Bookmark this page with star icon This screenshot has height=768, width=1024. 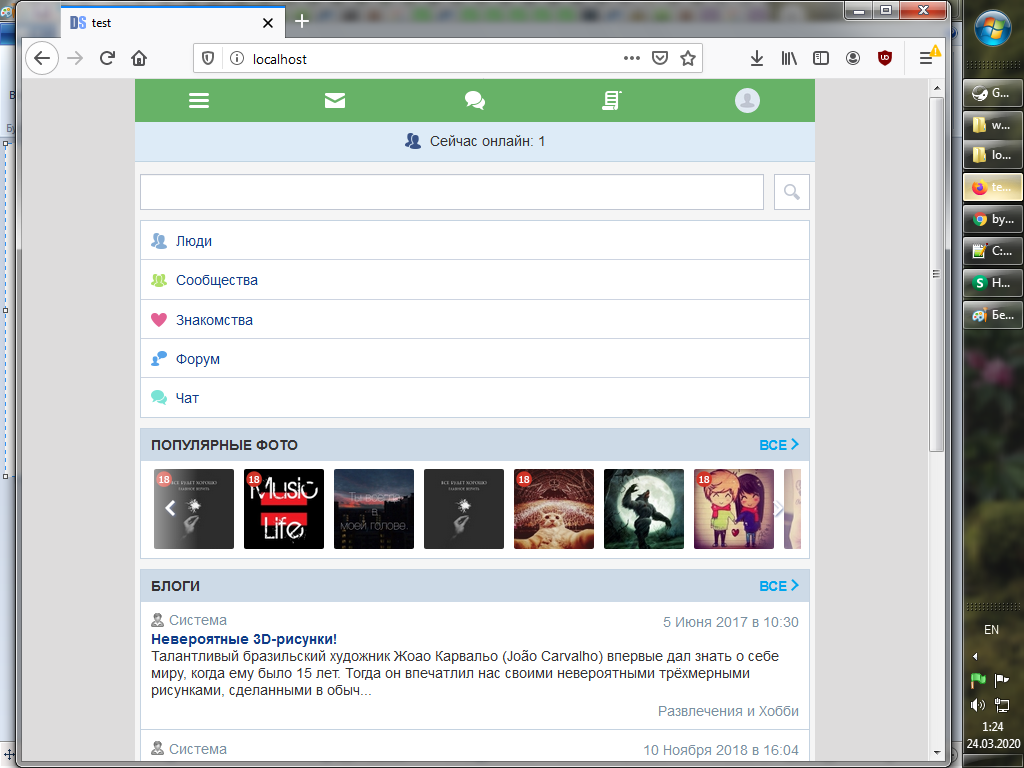point(688,58)
